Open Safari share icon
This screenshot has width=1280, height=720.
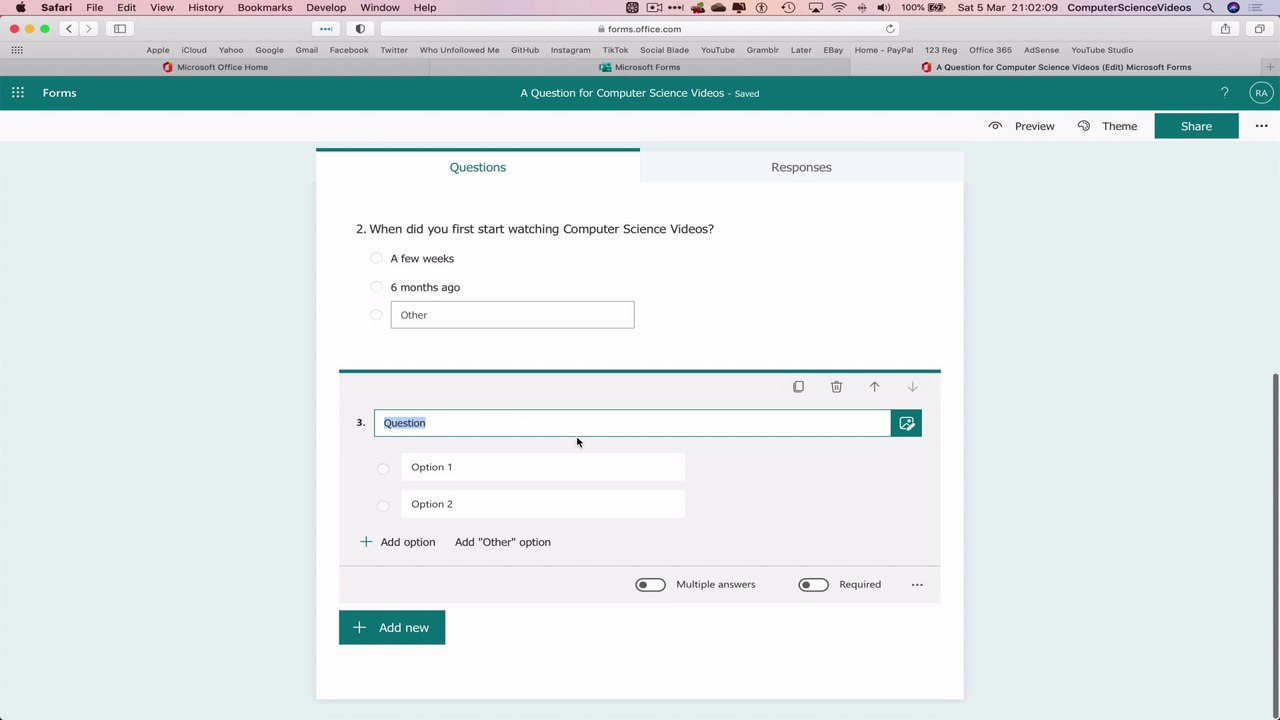click(x=1225, y=29)
